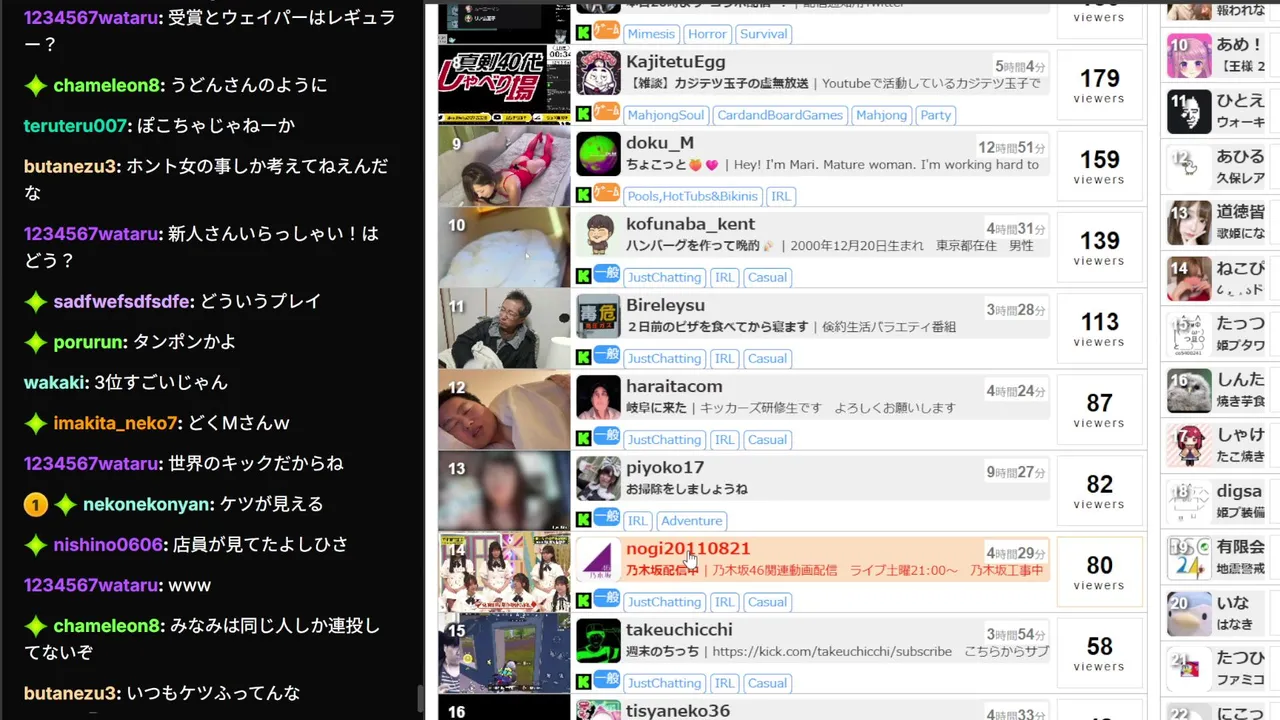This screenshot has width=1280, height=720.
Task: Open KajitetuEgg's profile avatar
Action: click(598, 73)
